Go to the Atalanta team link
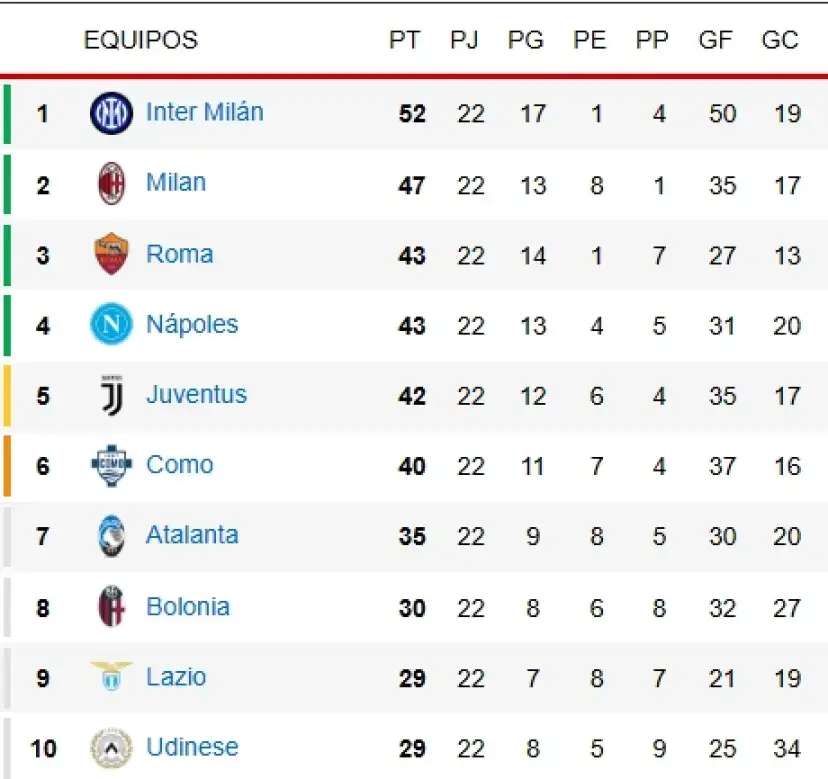Screen dimensions: 828x779 point(192,535)
